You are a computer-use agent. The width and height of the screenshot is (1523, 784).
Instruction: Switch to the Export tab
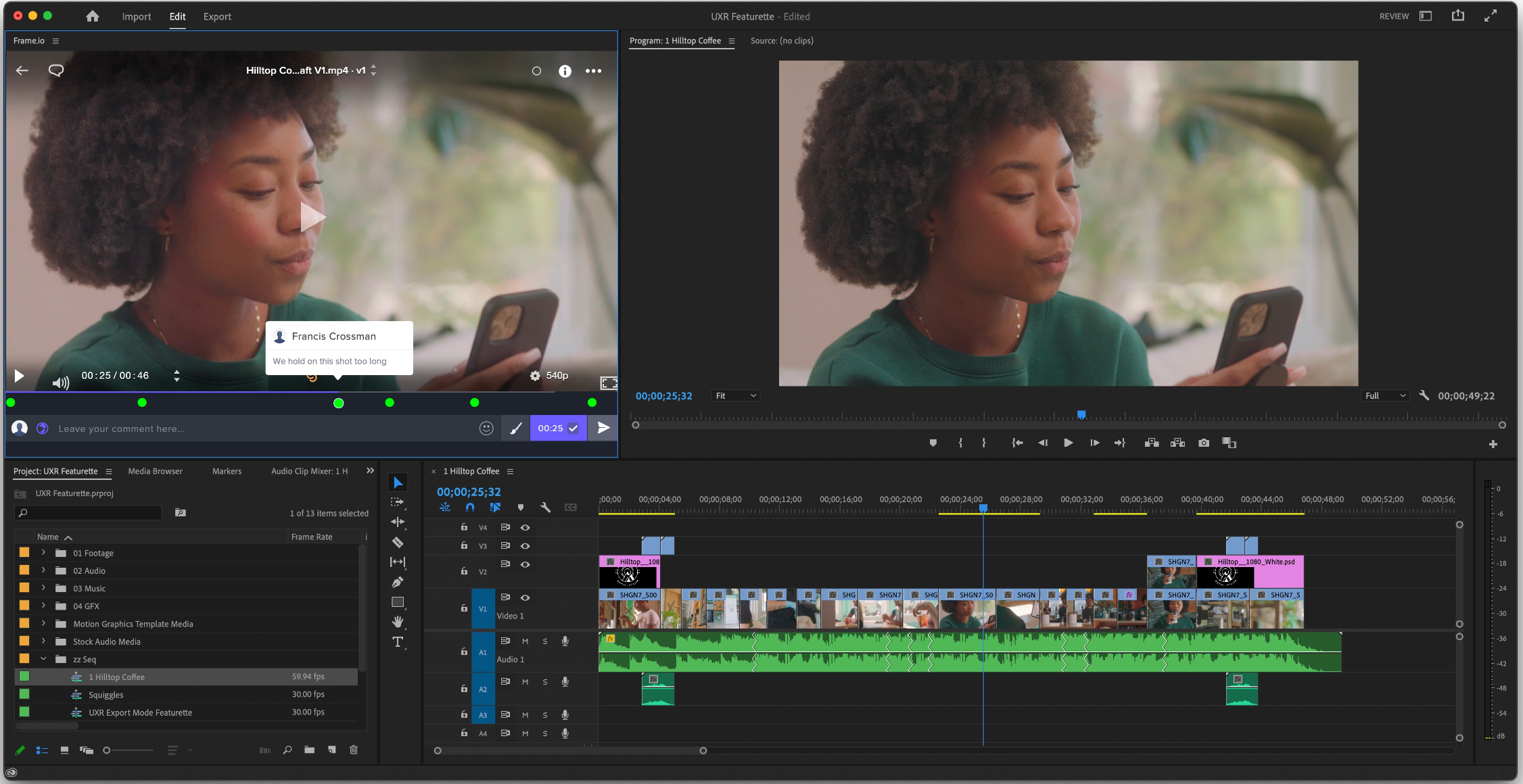[217, 16]
